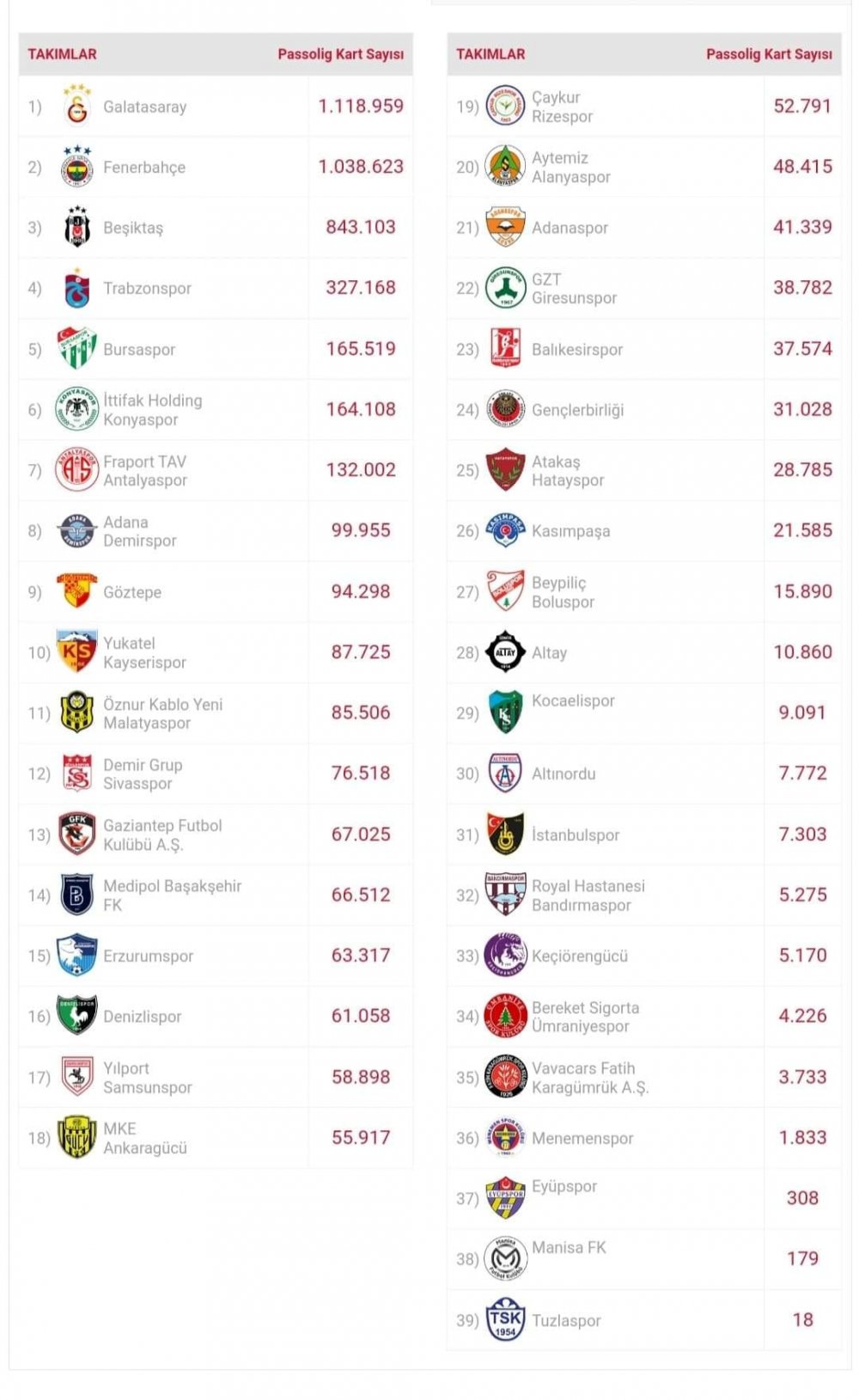Screen dimensions: 859x1400
Task: Click the Tuzlaspor TSK 1954 badge
Action: (x=505, y=1319)
